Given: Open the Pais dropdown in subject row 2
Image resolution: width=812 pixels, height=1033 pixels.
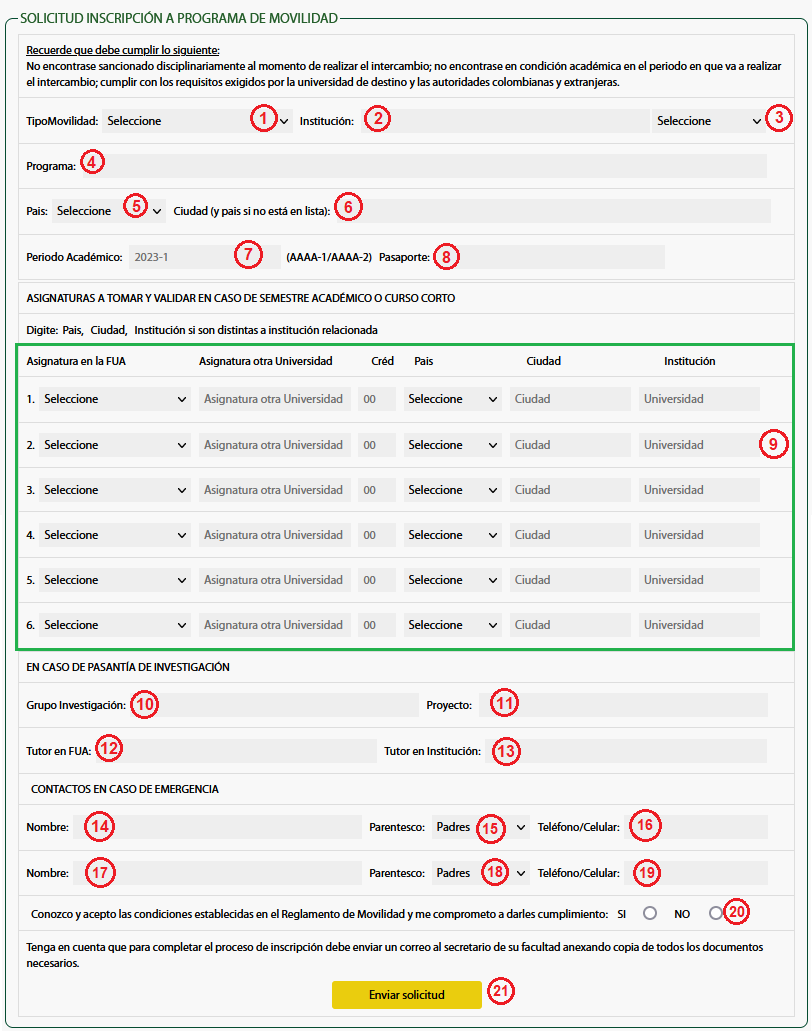Looking at the screenshot, I should tap(452, 445).
